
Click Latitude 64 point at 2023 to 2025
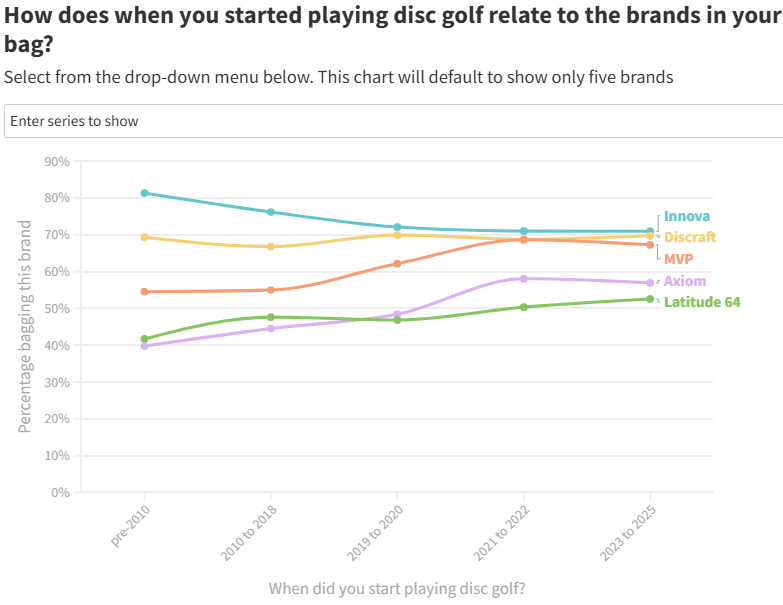click(650, 299)
